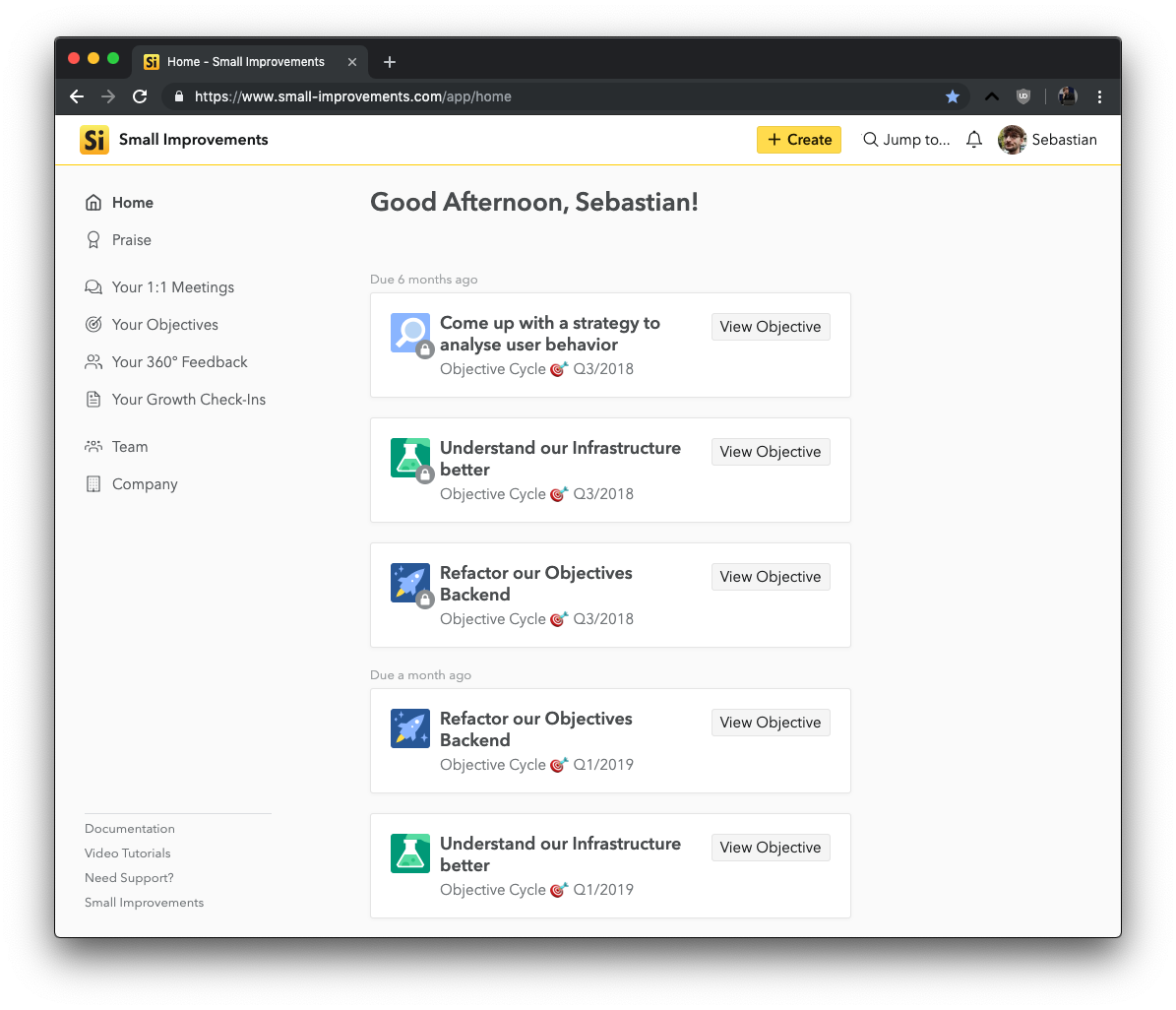Open Your Objectives in sidebar

[165, 325]
